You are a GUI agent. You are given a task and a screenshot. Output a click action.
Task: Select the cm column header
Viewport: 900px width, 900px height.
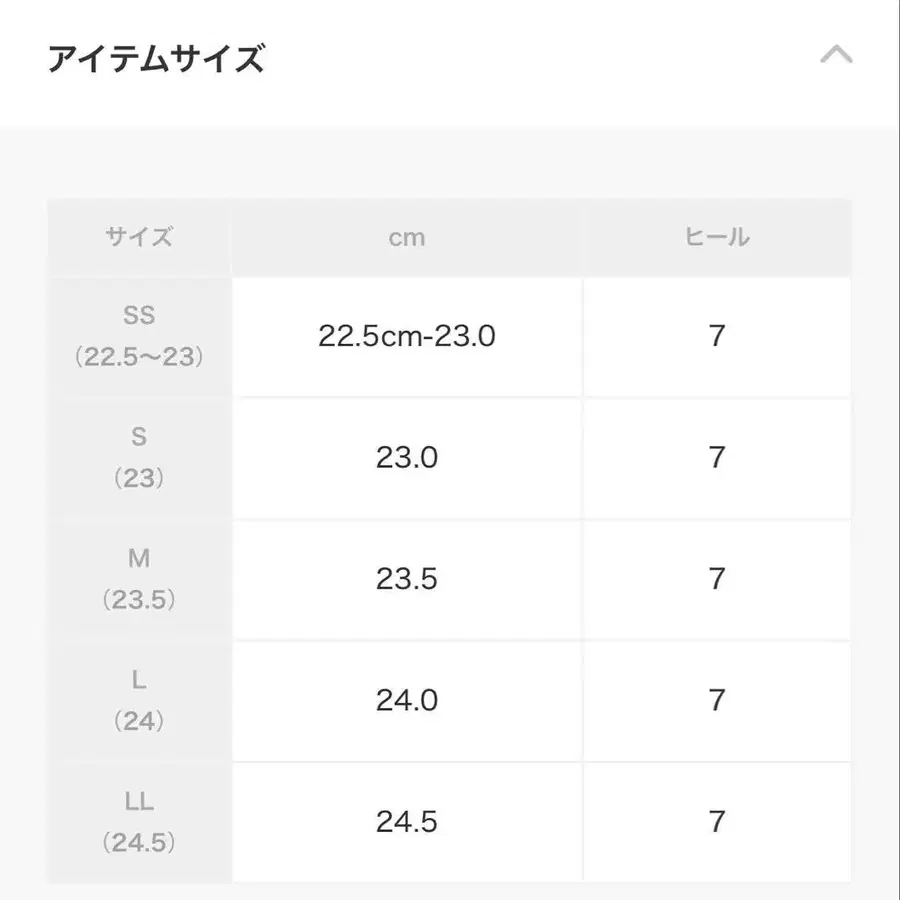pyautogui.click(x=406, y=237)
